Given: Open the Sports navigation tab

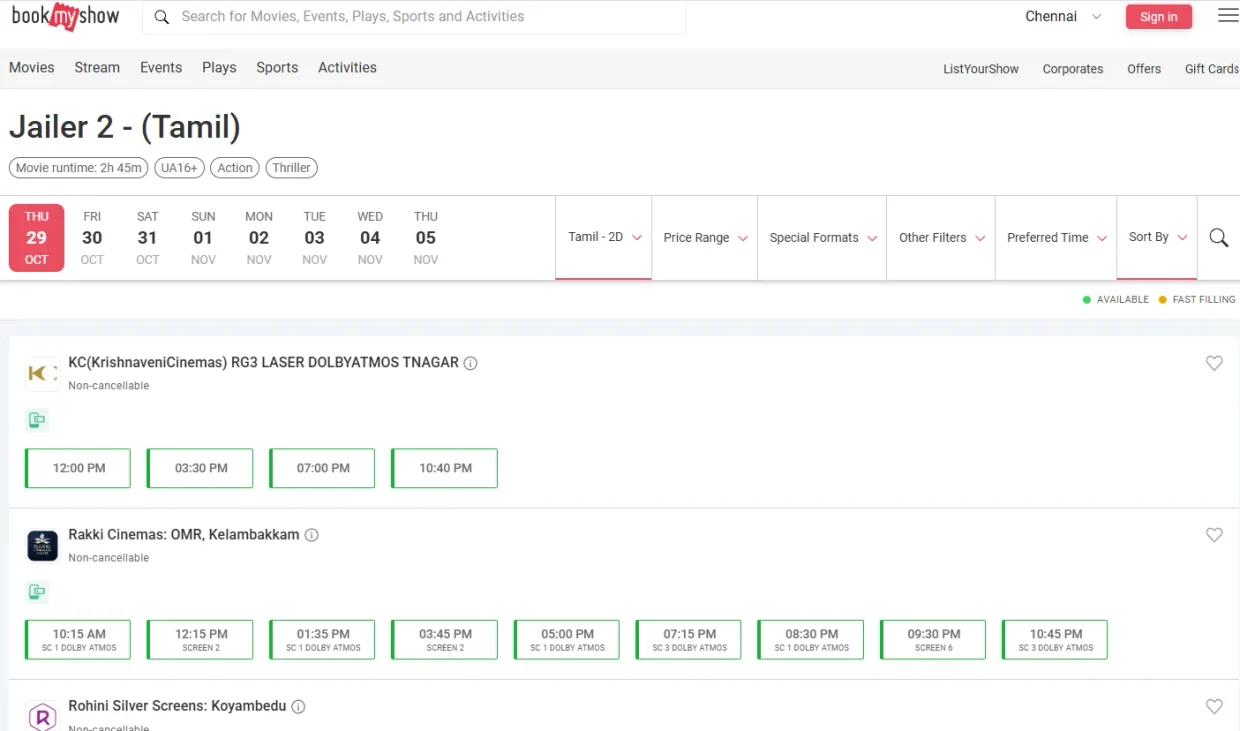Looking at the screenshot, I should (277, 68).
